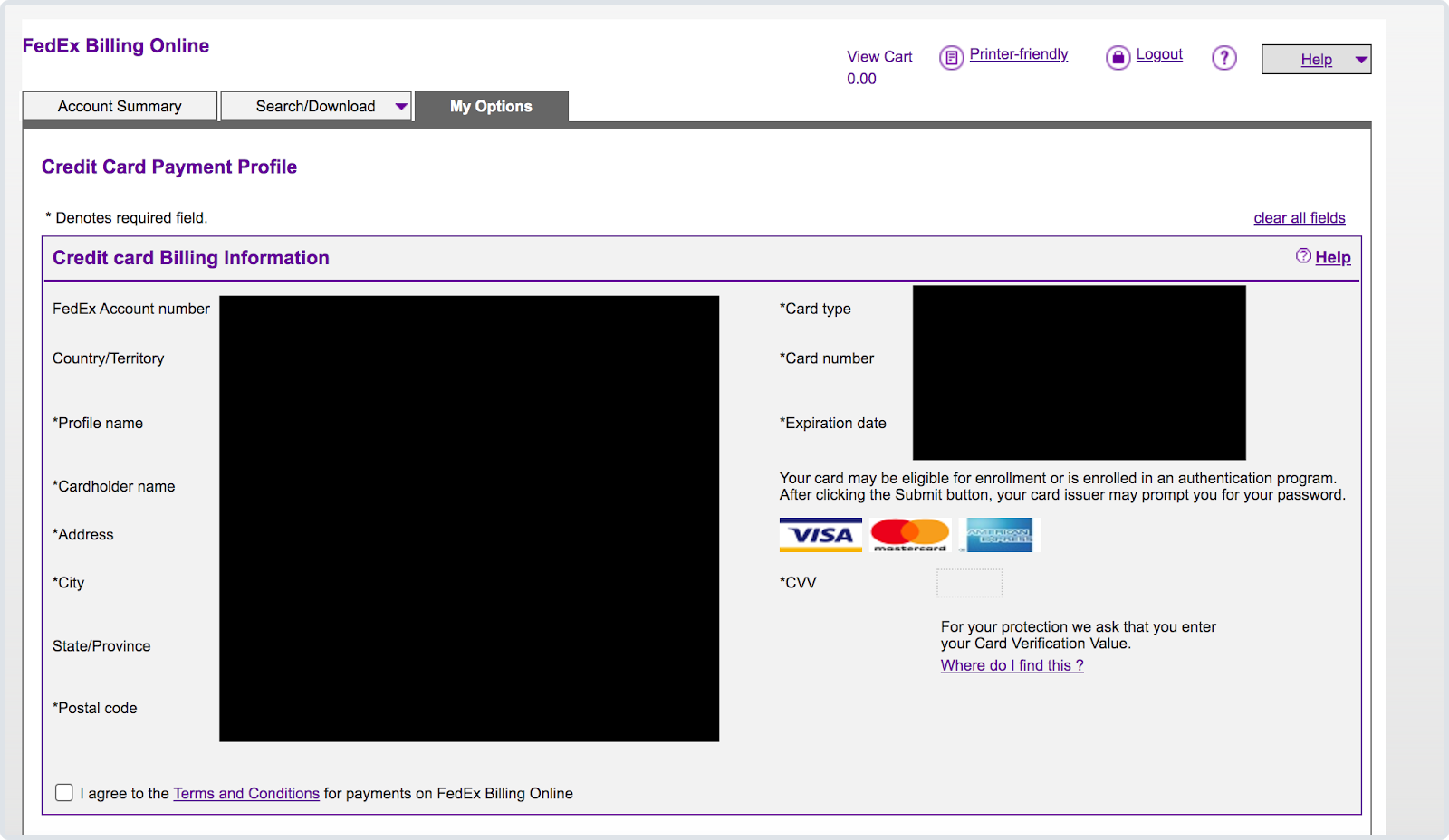Click the Logout lock icon
The width and height of the screenshot is (1449, 840).
1118,58
